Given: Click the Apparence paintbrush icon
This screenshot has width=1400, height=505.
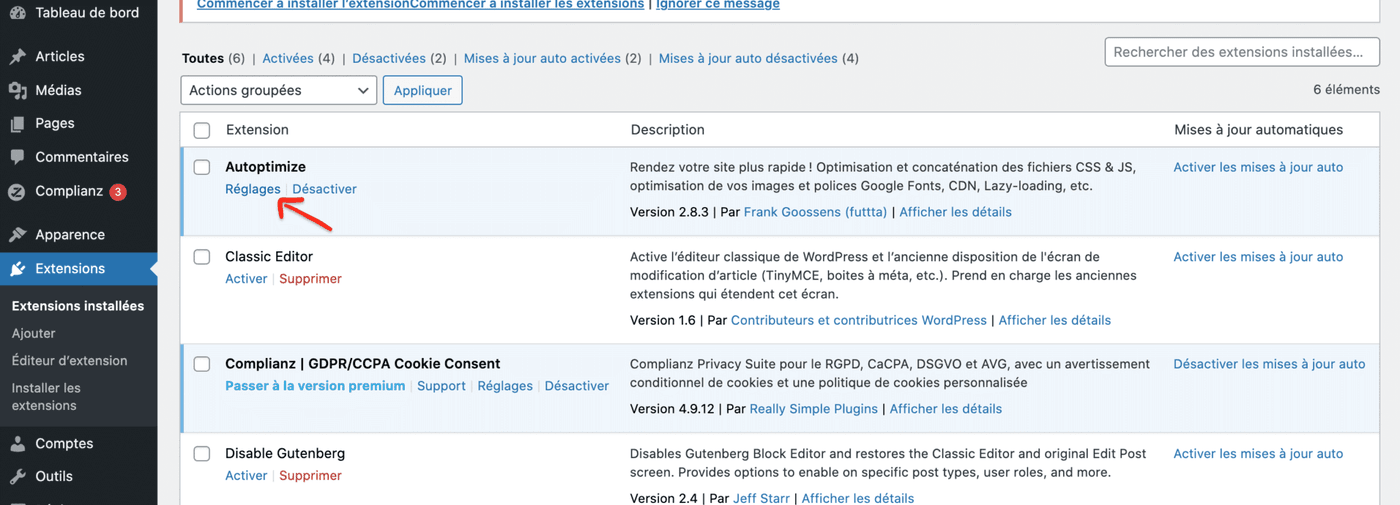Looking at the screenshot, I should coord(17,235).
